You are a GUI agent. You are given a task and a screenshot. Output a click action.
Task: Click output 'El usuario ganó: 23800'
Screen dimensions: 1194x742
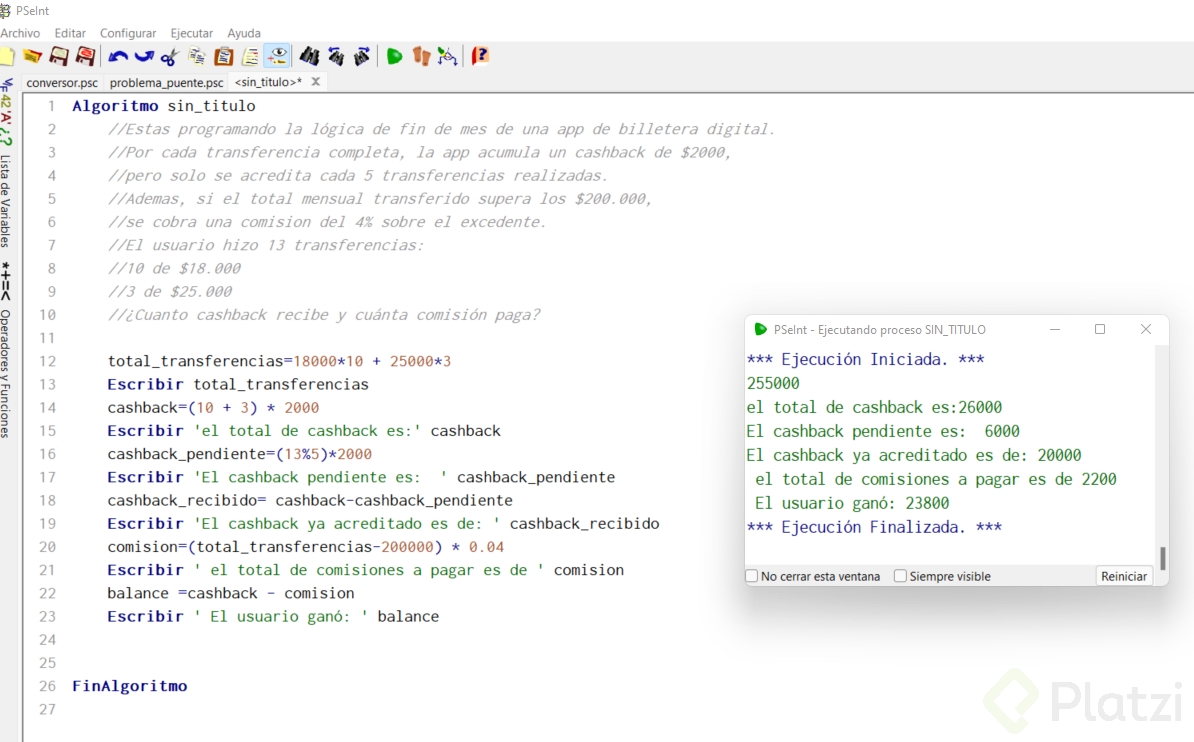[x=852, y=504]
